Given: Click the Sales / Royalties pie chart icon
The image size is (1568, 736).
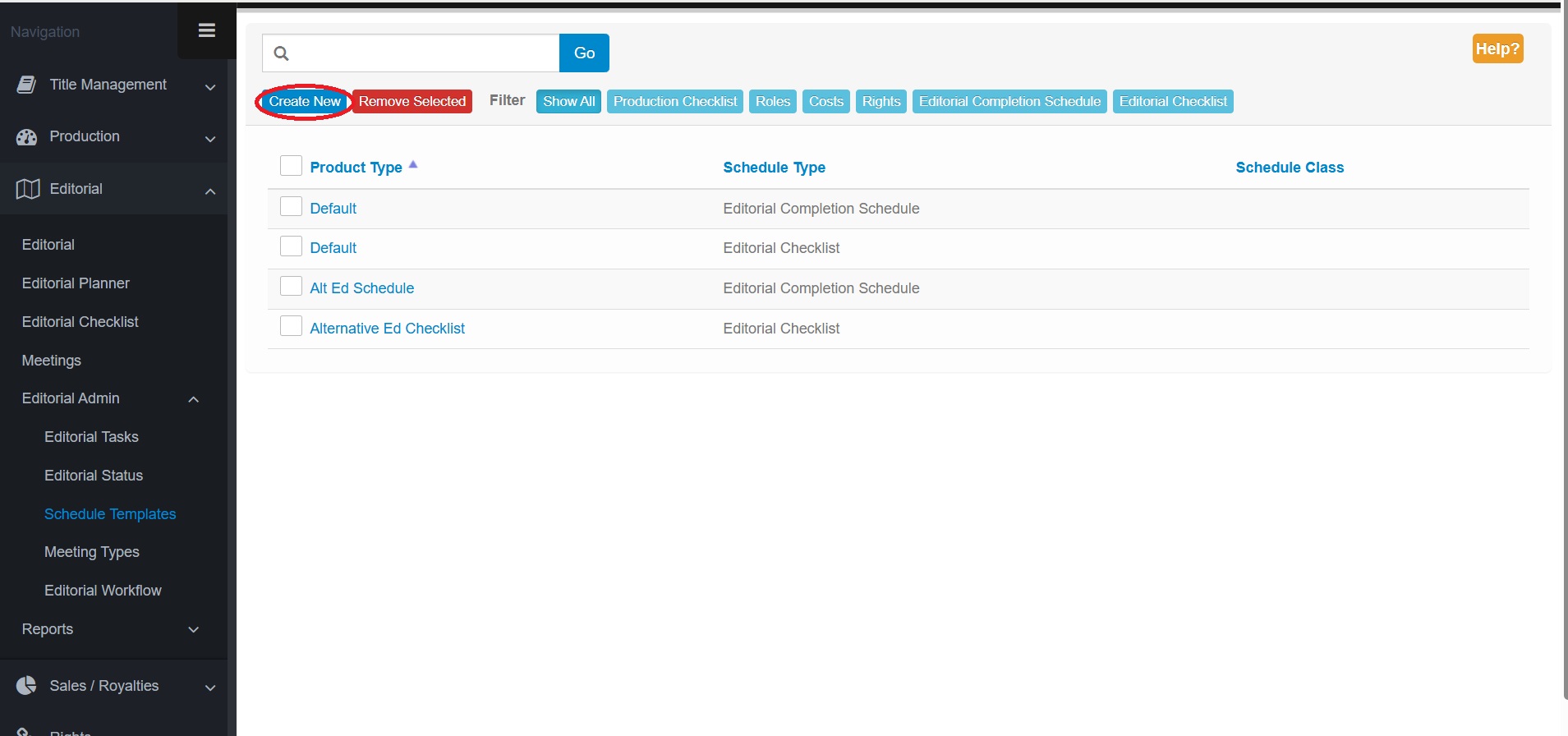Looking at the screenshot, I should tap(27, 686).
